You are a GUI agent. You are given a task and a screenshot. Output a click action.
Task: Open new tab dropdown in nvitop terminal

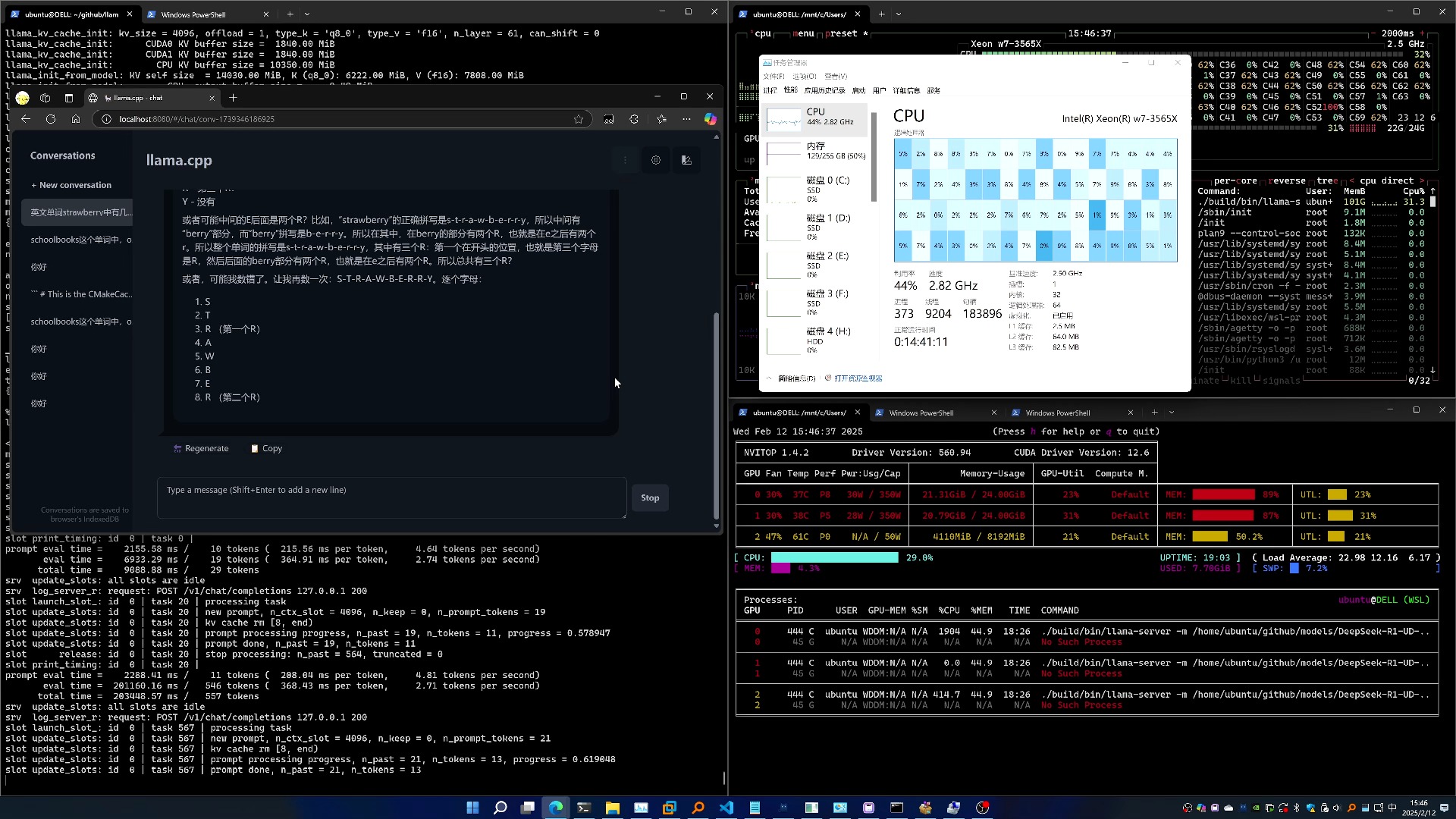[1172, 413]
